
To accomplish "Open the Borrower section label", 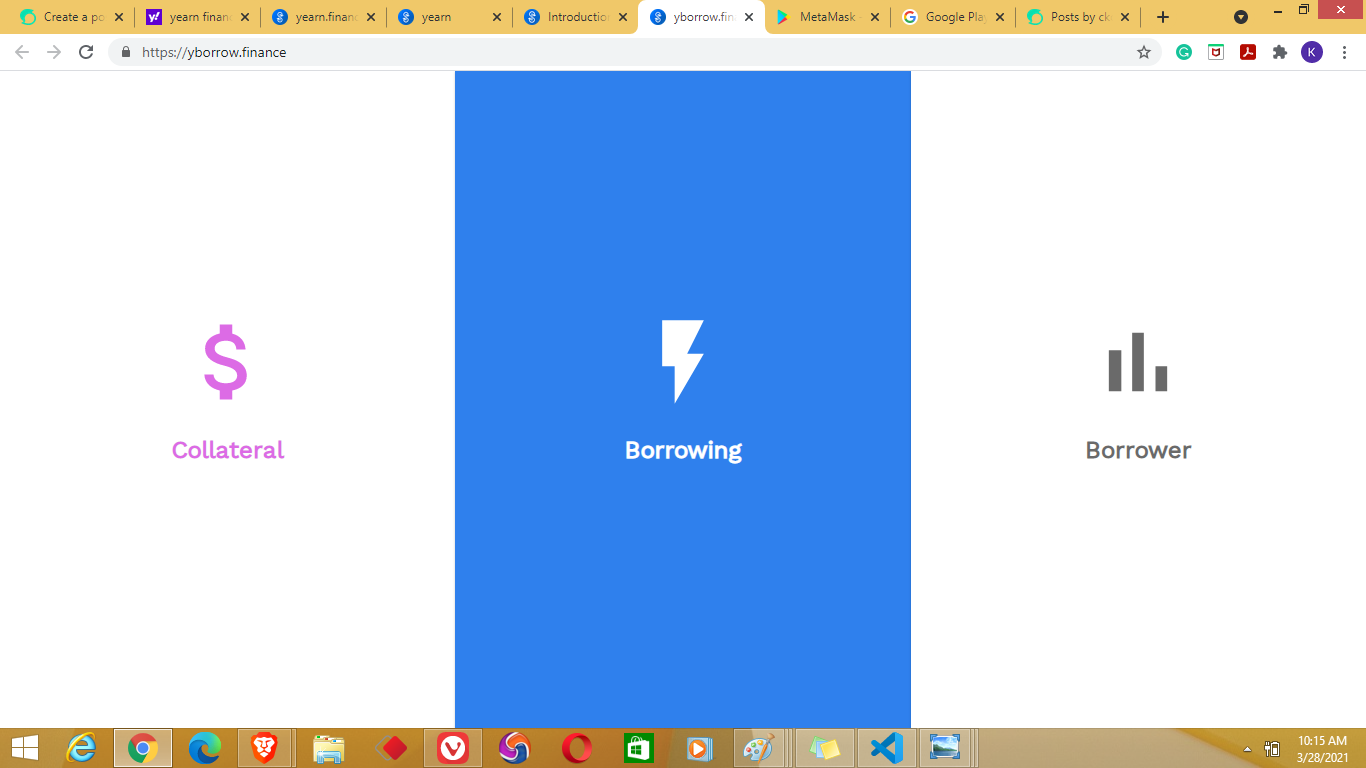I will tap(1138, 450).
